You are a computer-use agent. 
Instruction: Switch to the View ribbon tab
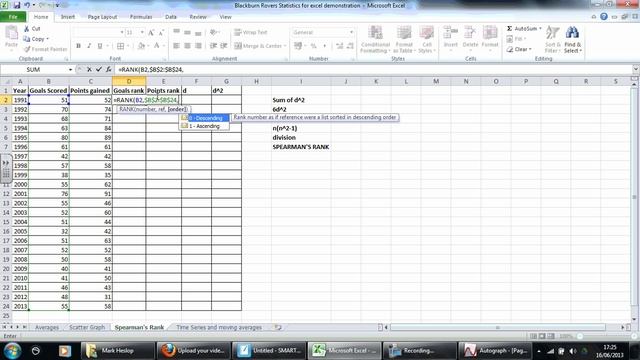coord(225,17)
